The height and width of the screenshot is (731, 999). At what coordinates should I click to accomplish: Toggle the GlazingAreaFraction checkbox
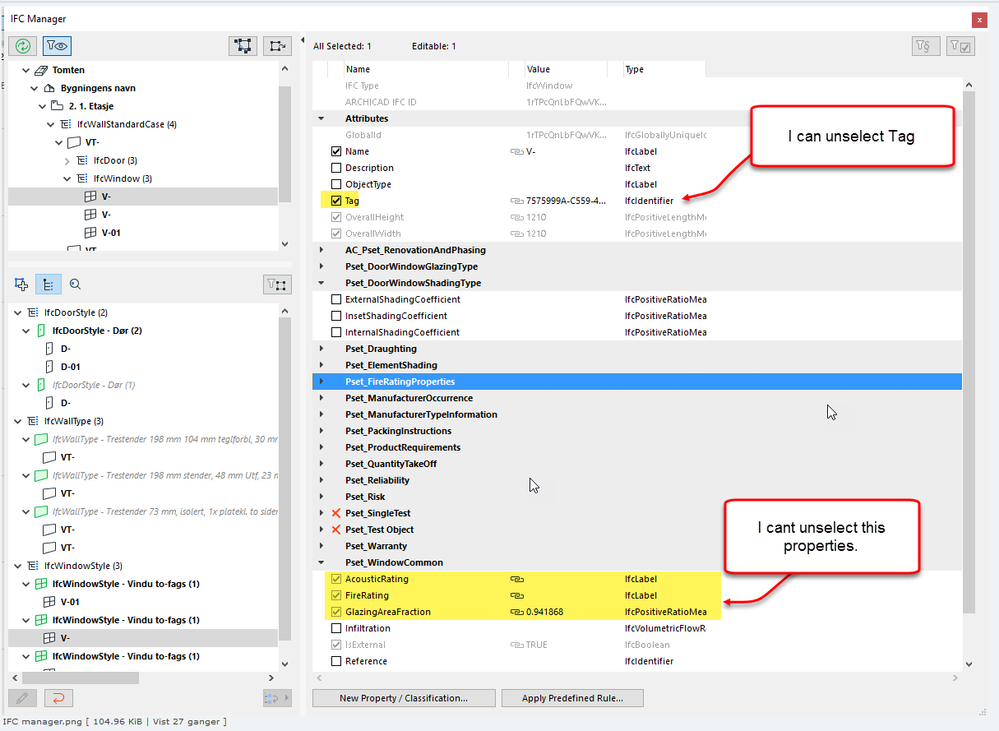pyautogui.click(x=336, y=612)
